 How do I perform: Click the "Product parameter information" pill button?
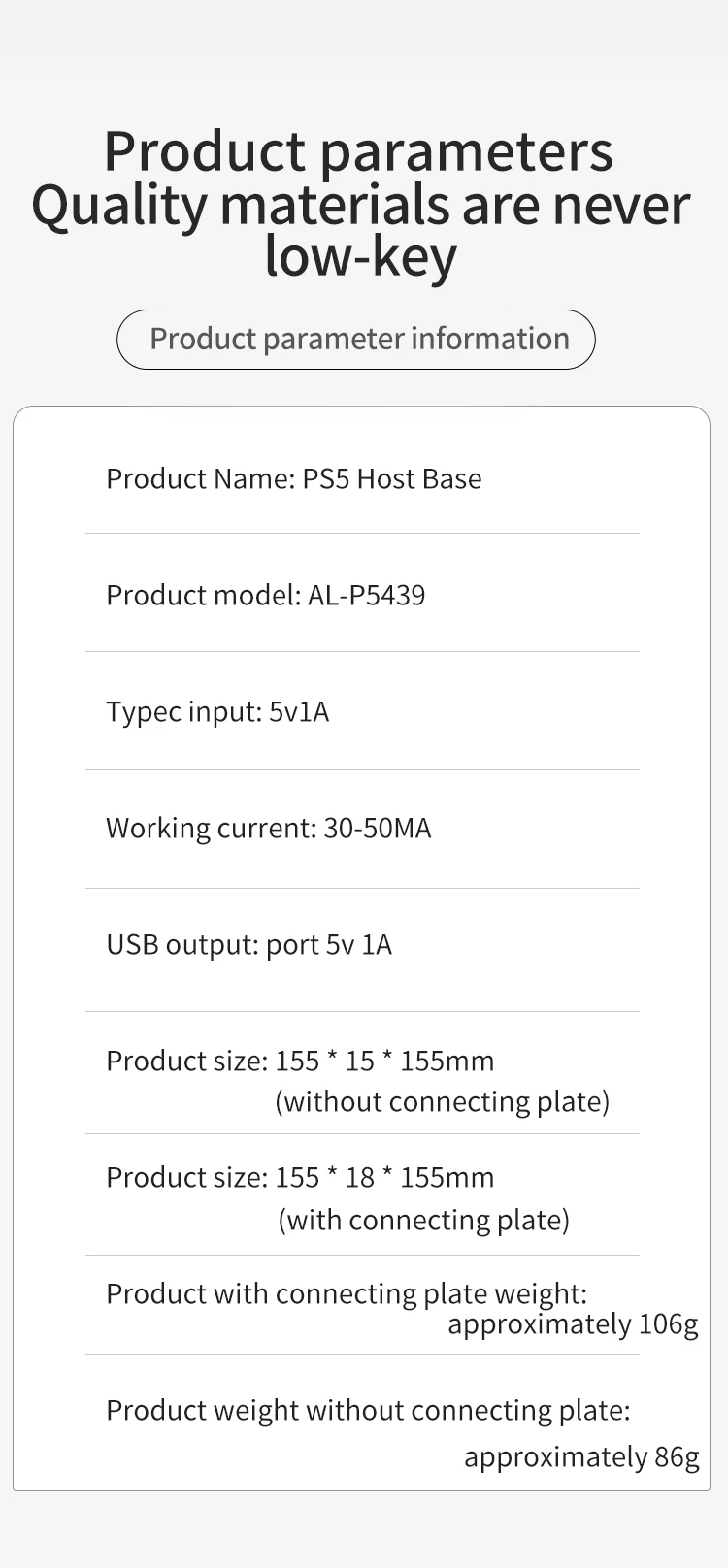[x=356, y=339]
